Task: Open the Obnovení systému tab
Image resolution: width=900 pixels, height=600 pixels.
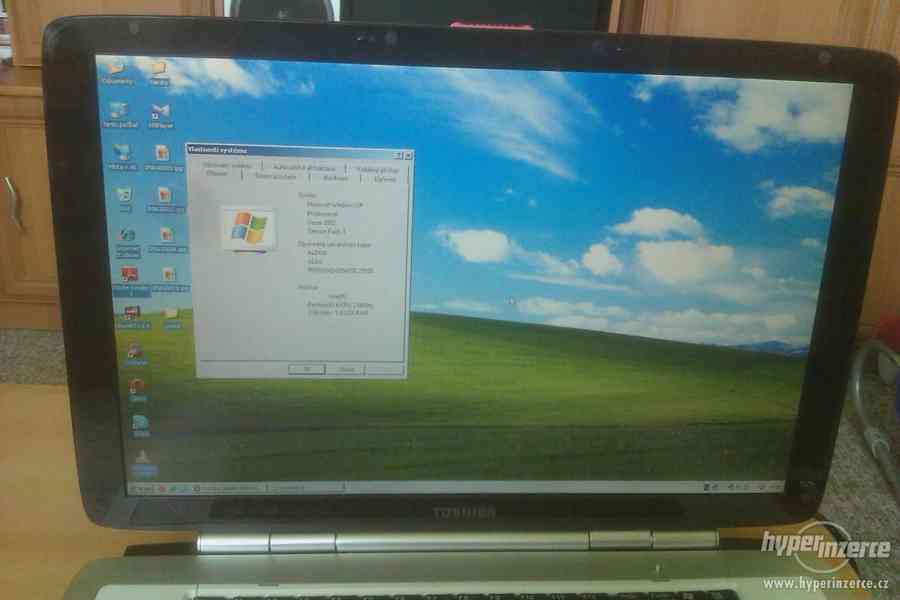Action: (227, 165)
